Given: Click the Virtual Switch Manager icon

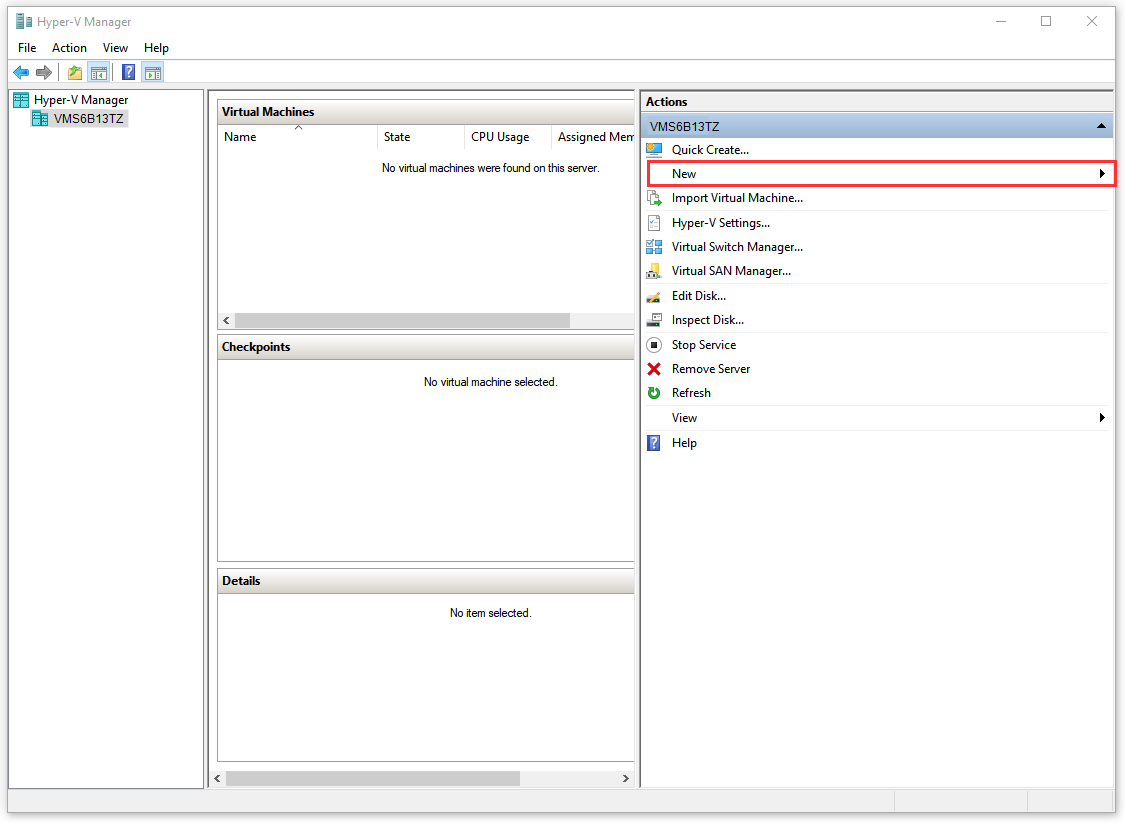Looking at the screenshot, I should coord(654,247).
